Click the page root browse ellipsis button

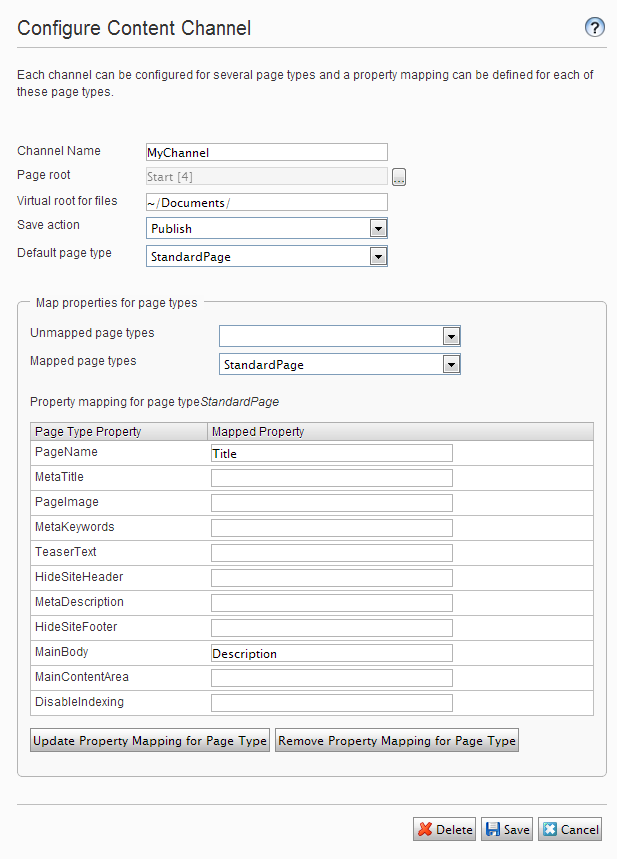(399, 178)
